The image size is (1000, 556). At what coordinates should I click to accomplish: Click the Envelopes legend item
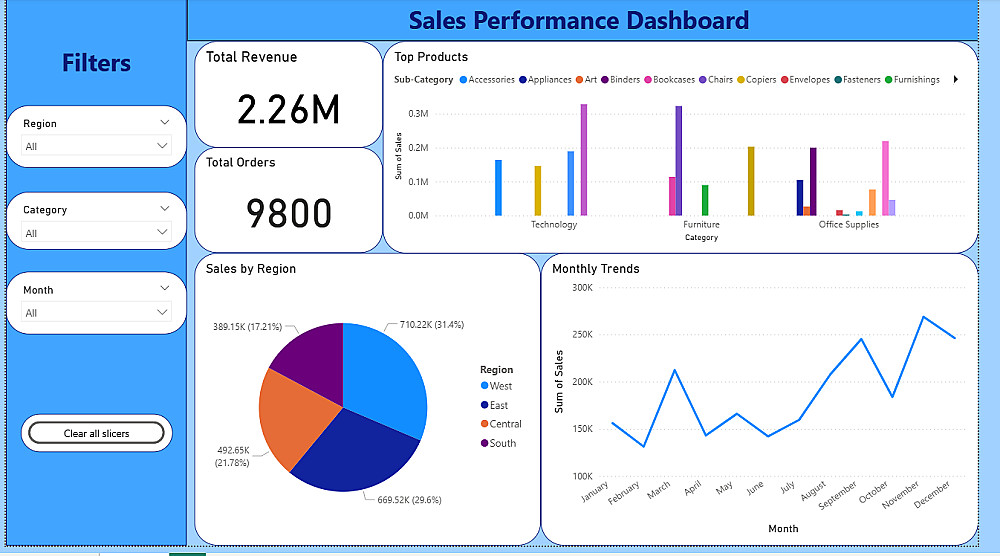(805, 80)
